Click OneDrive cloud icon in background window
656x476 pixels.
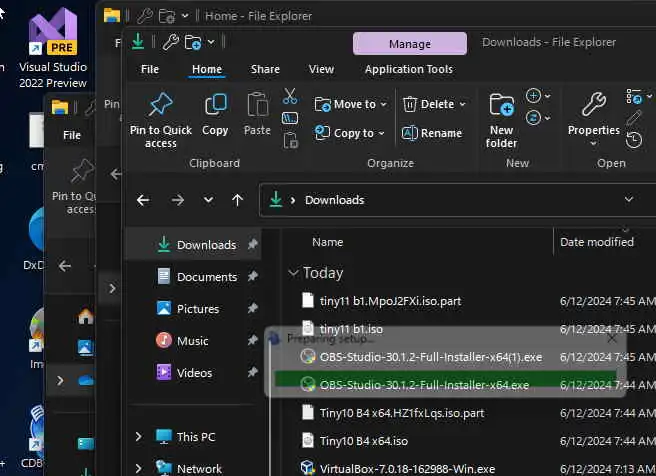(86, 380)
